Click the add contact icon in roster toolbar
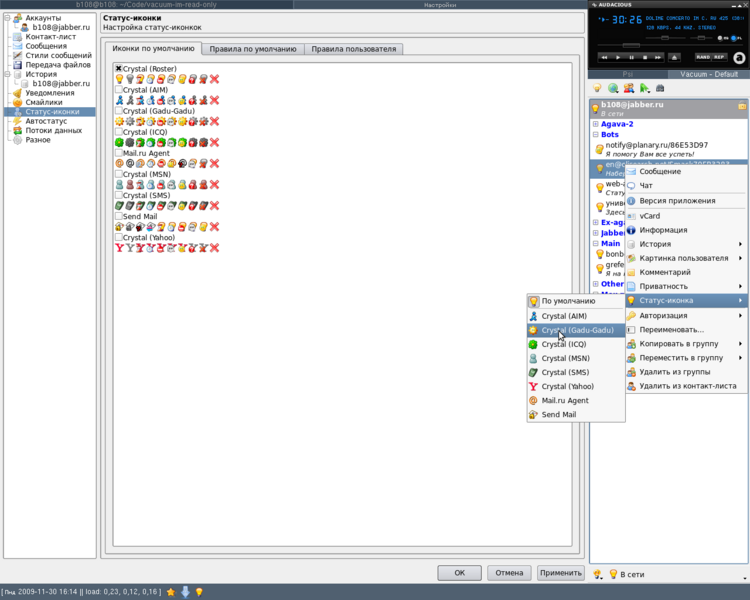 tap(628, 88)
